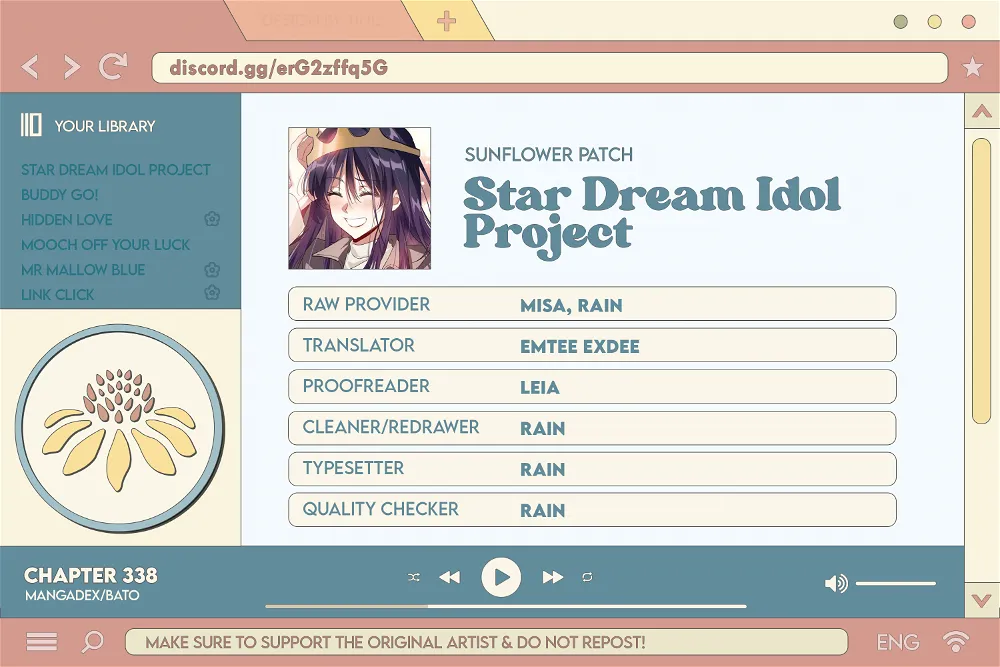
Task: Select the Typesetter row
Action: (x=592, y=468)
